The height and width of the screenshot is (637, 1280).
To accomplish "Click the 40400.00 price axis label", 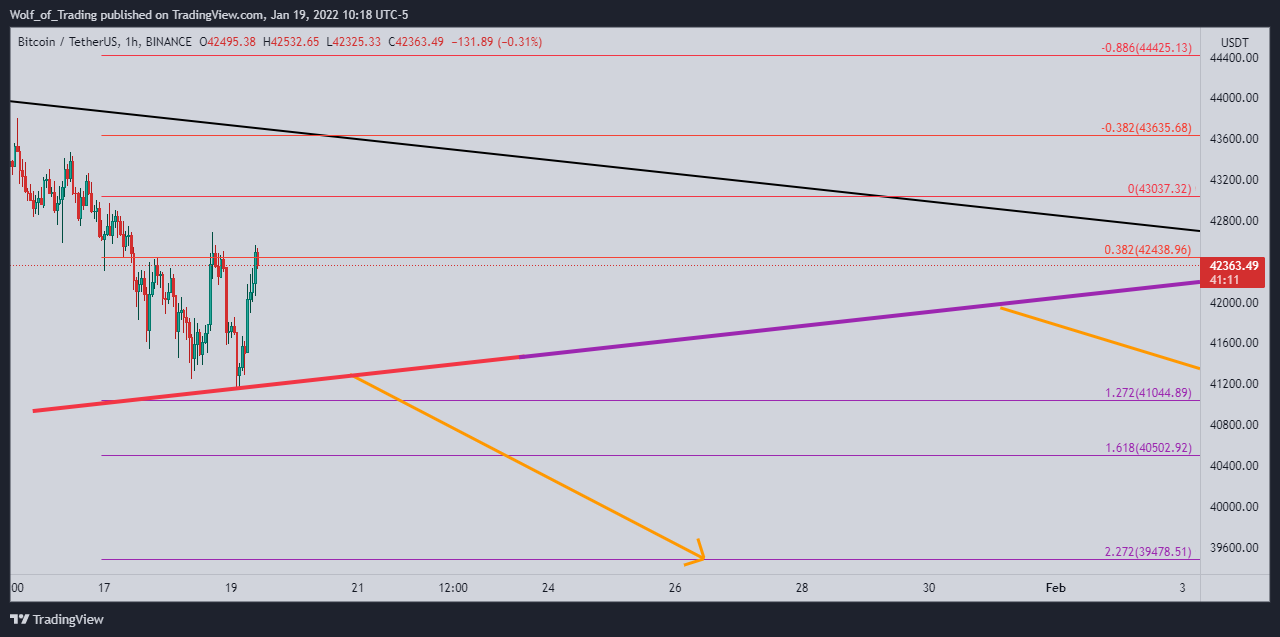I will click(x=1233, y=466).
